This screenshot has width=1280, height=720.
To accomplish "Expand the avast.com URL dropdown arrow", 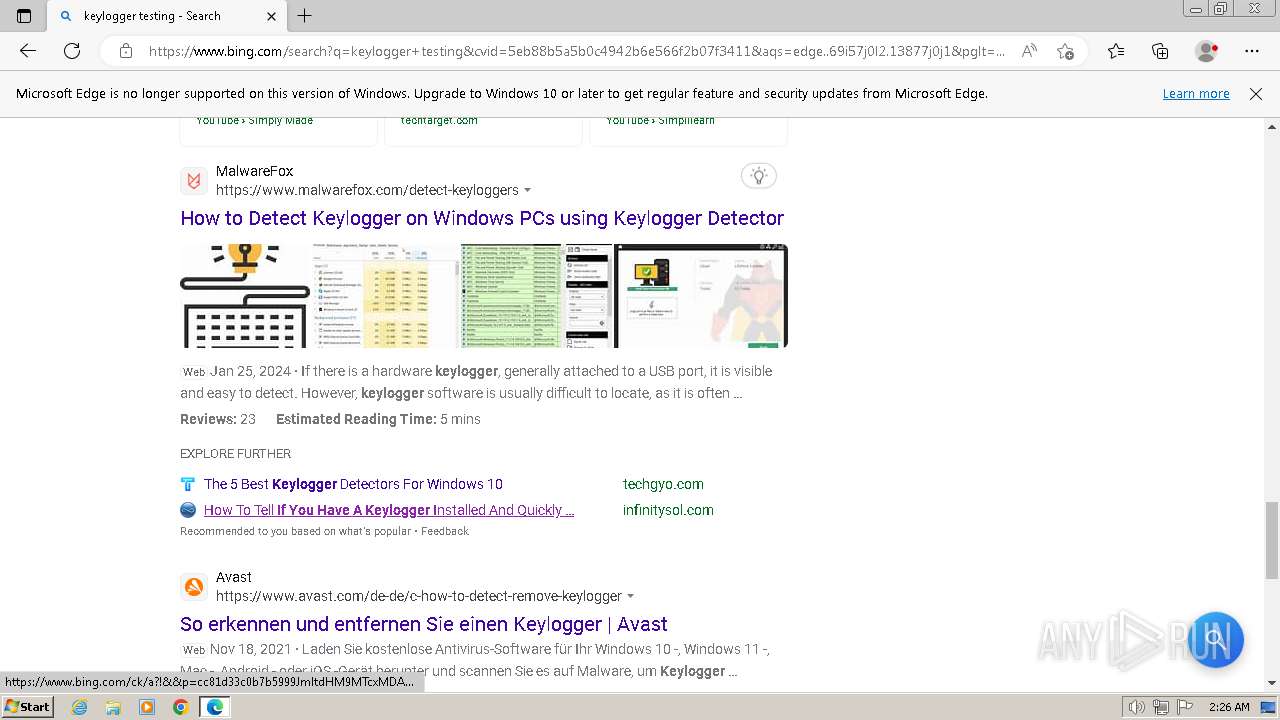I will [631, 596].
